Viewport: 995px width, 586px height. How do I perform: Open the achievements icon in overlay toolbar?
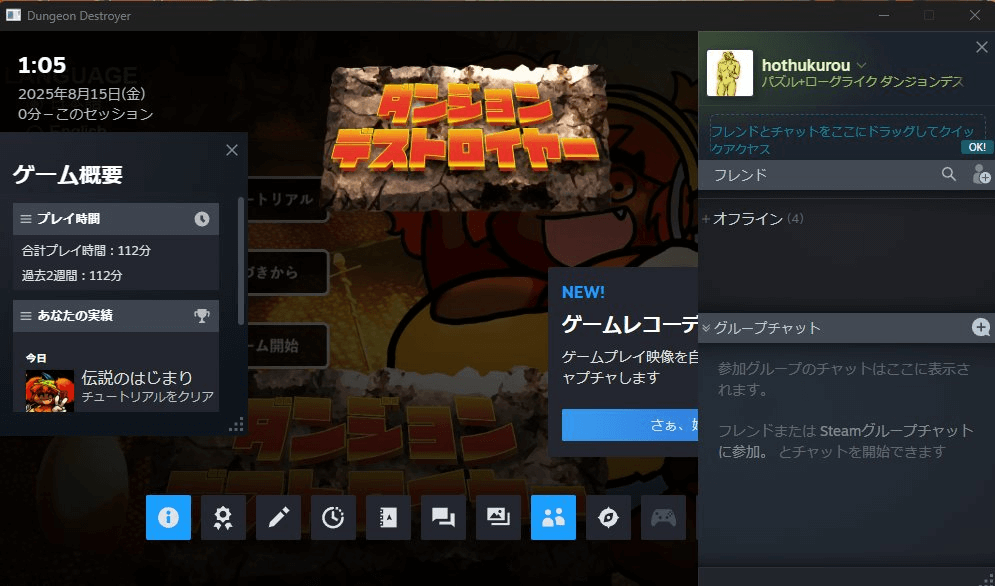[x=223, y=517]
